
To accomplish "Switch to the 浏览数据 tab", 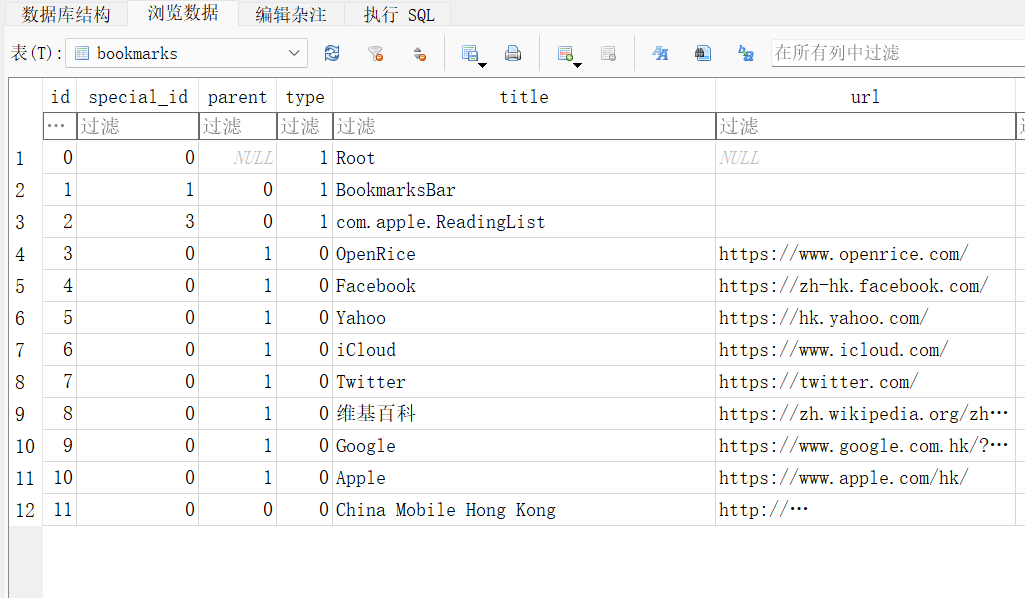I will coord(182,13).
